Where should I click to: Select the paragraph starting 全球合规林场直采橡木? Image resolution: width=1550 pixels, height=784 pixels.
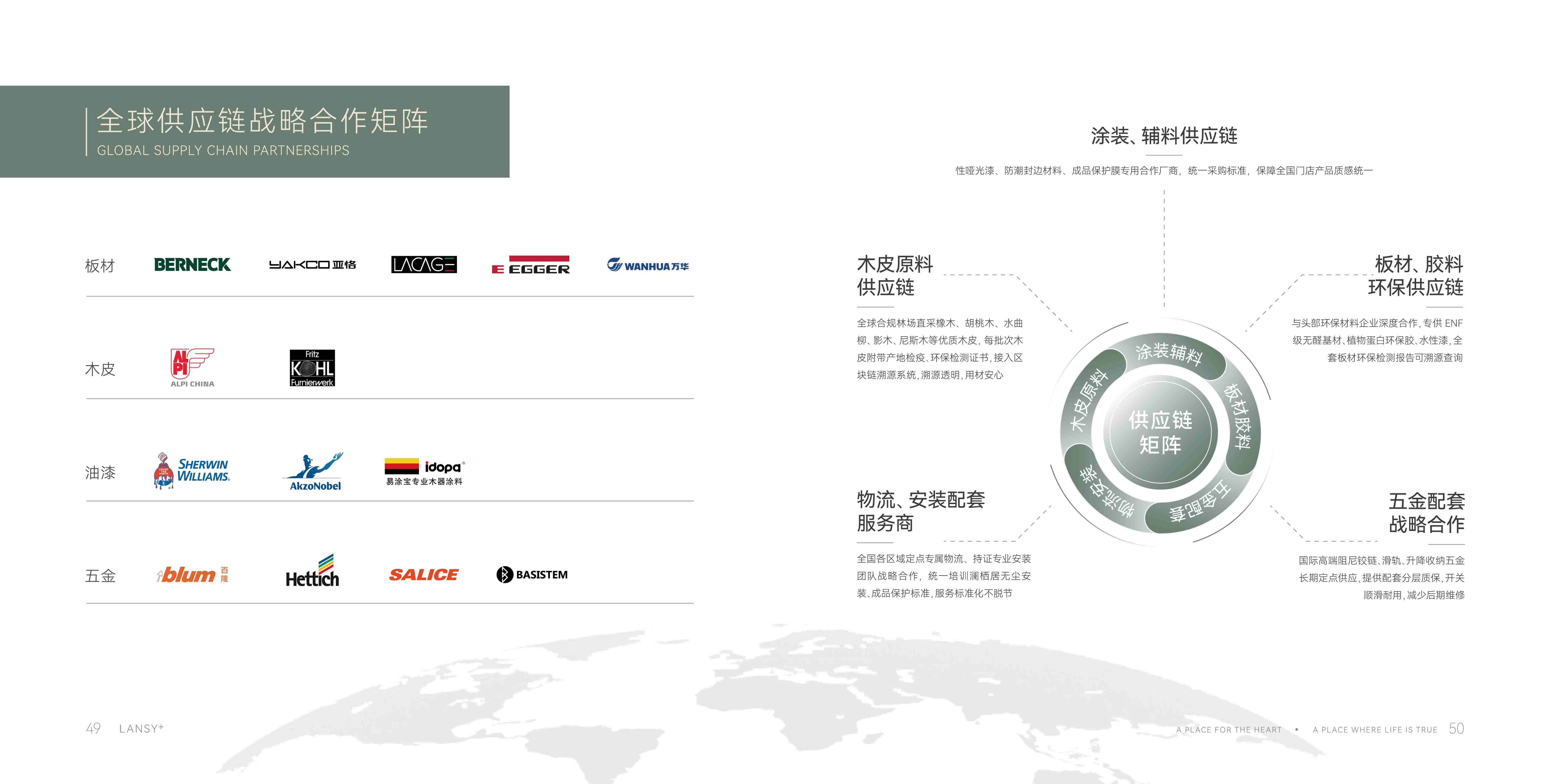940,349
